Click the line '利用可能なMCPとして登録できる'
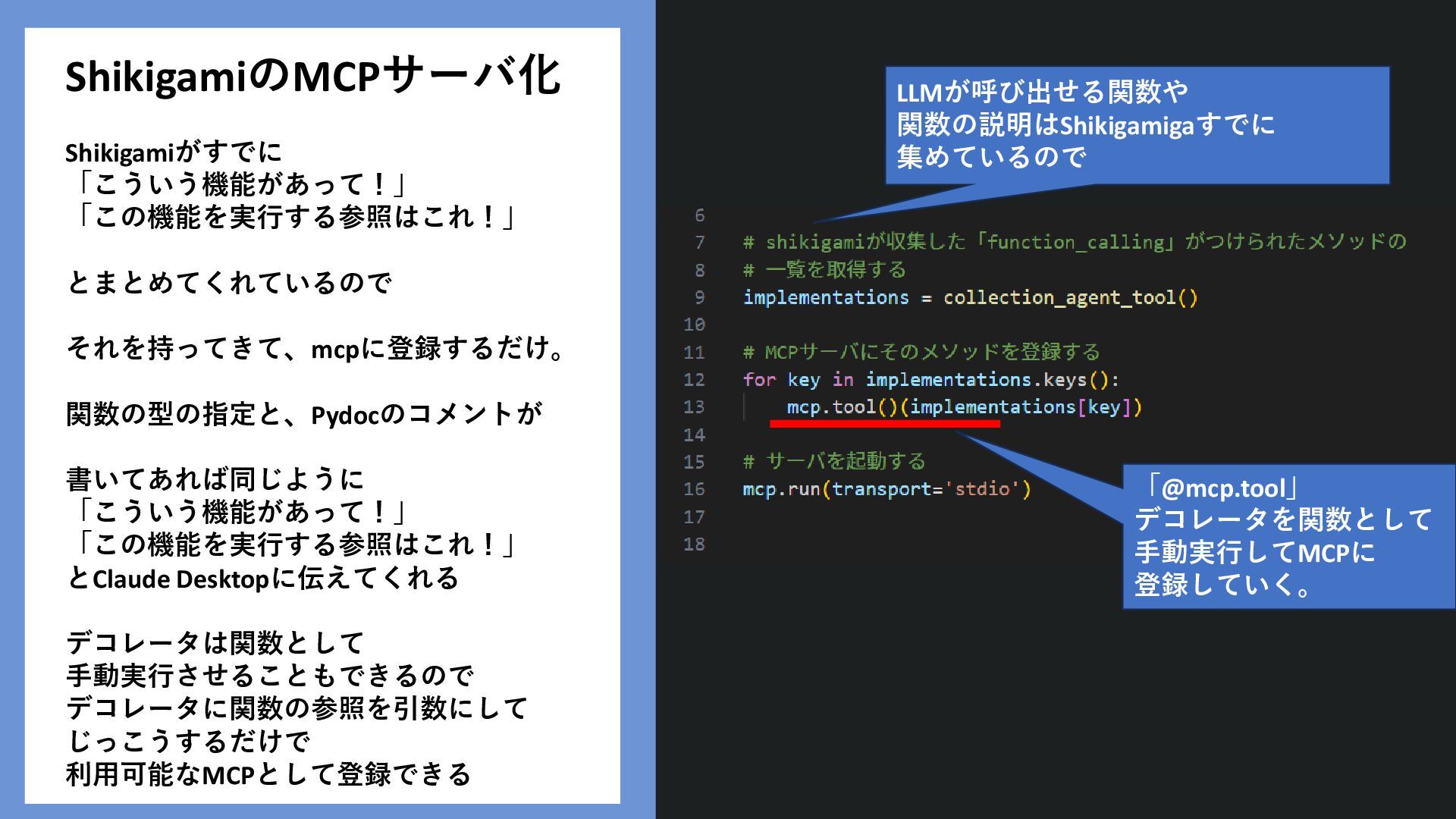1456x819 pixels. click(268, 774)
